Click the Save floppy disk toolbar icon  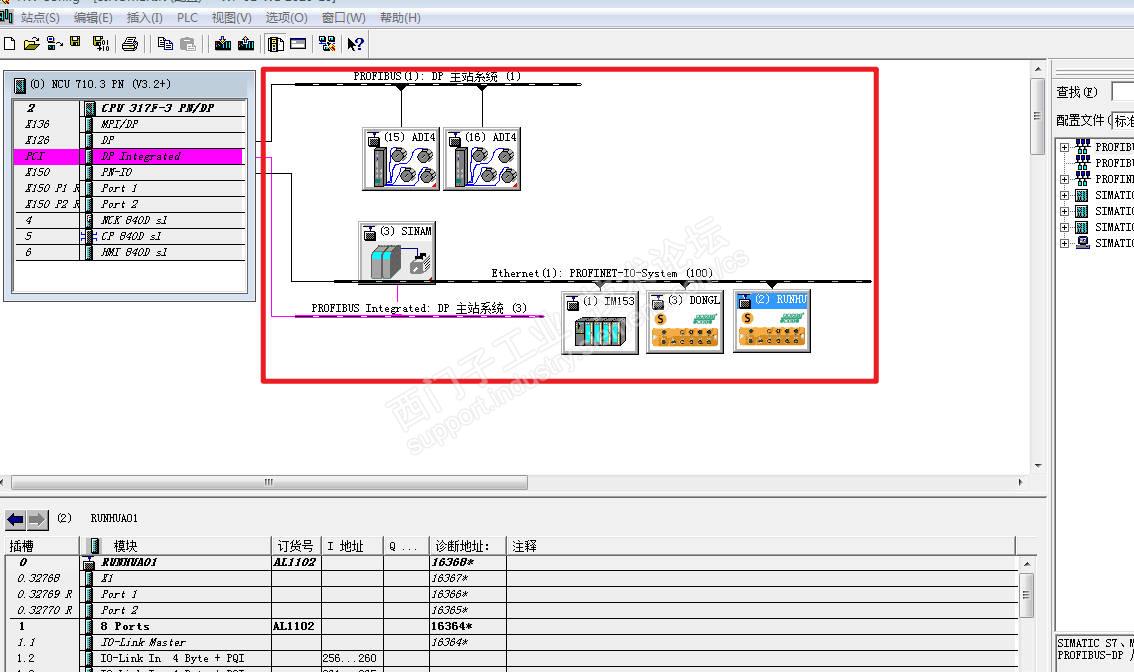[x=75, y=43]
